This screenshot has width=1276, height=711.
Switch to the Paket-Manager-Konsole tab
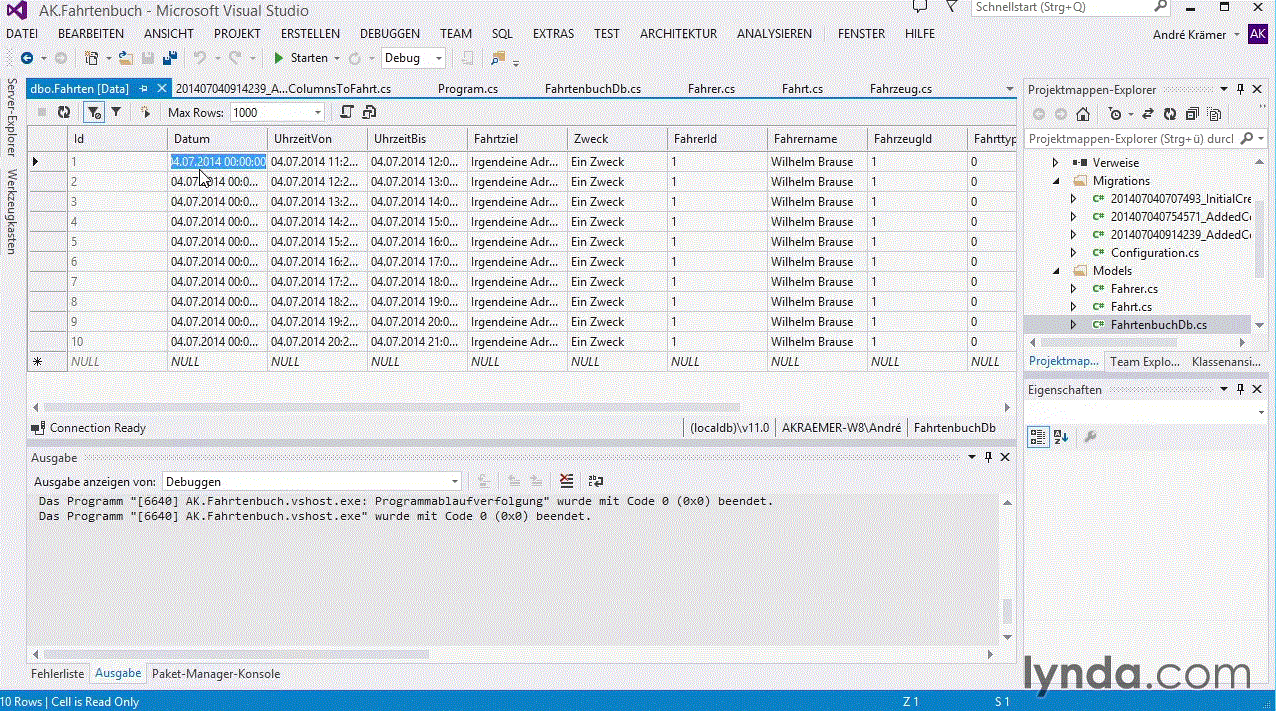point(216,674)
